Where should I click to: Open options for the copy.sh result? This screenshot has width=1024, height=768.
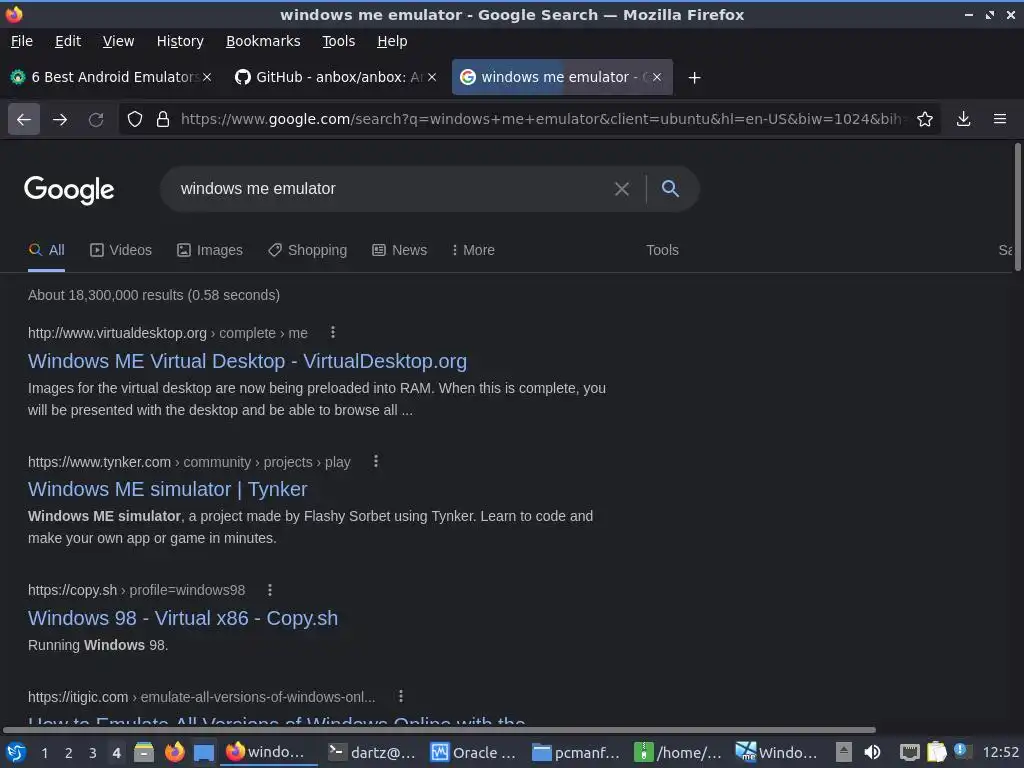(270, 590)
